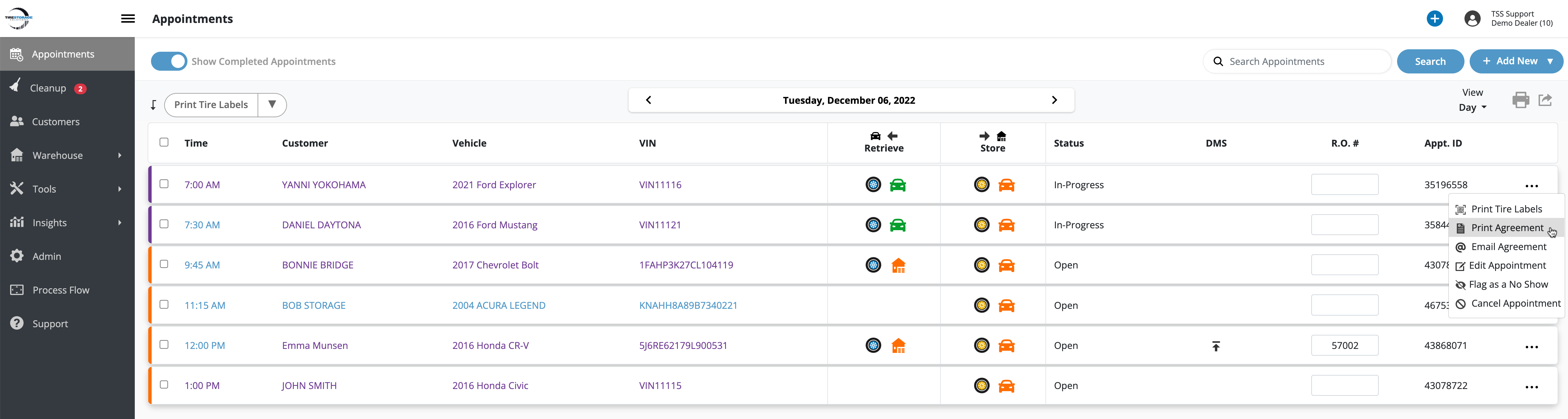Toggle Show Completed Appointments switch
The image size is (1568, 419).
pyautogui.click(x=169, y=62)
